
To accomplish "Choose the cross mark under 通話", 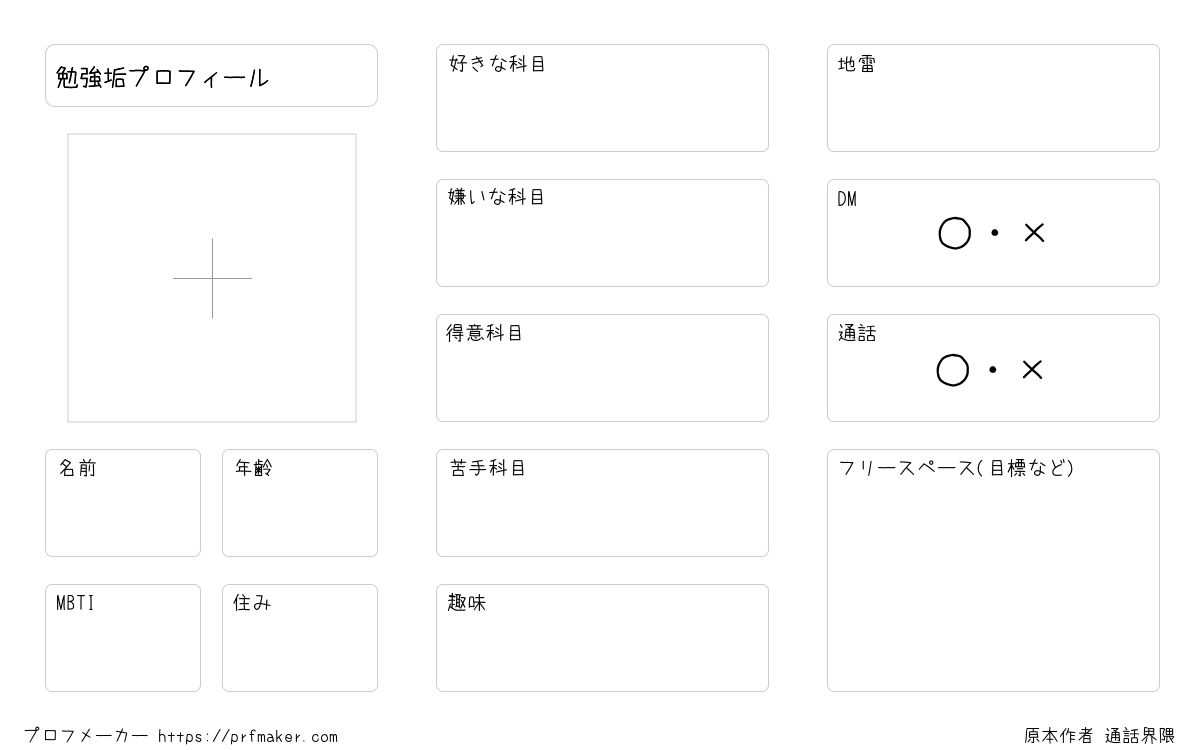I will click(x=1032, y=370).
